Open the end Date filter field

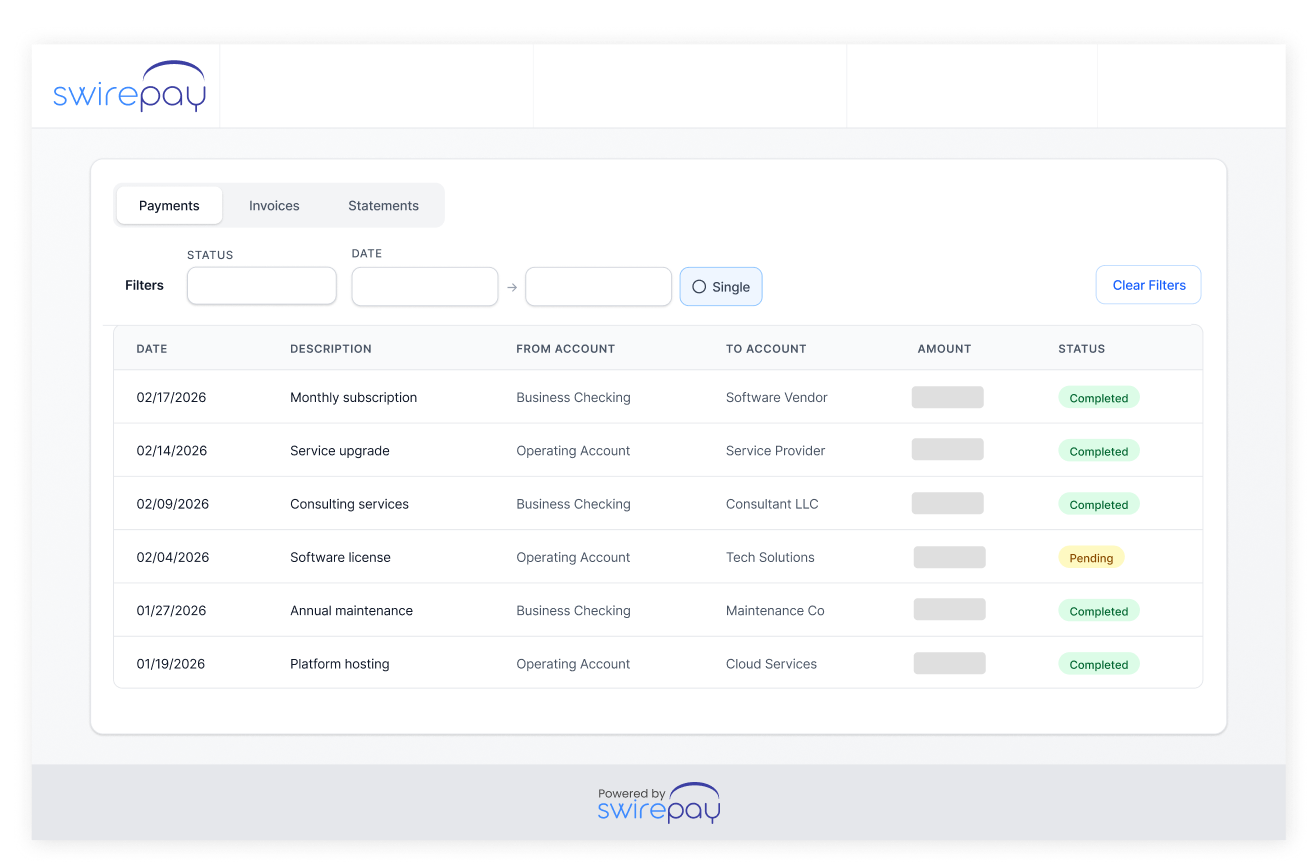coord(598,287)
